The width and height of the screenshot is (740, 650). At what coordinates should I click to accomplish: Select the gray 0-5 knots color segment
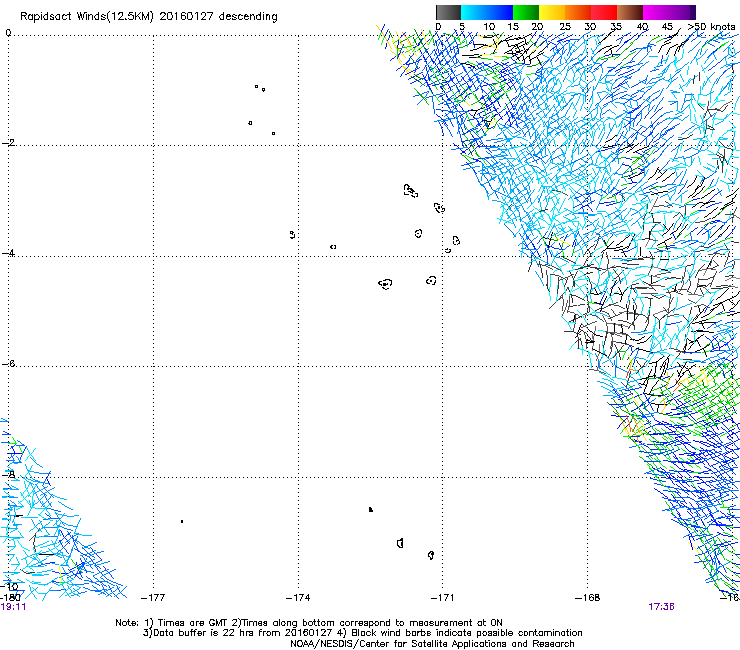(x=448, y=12)
